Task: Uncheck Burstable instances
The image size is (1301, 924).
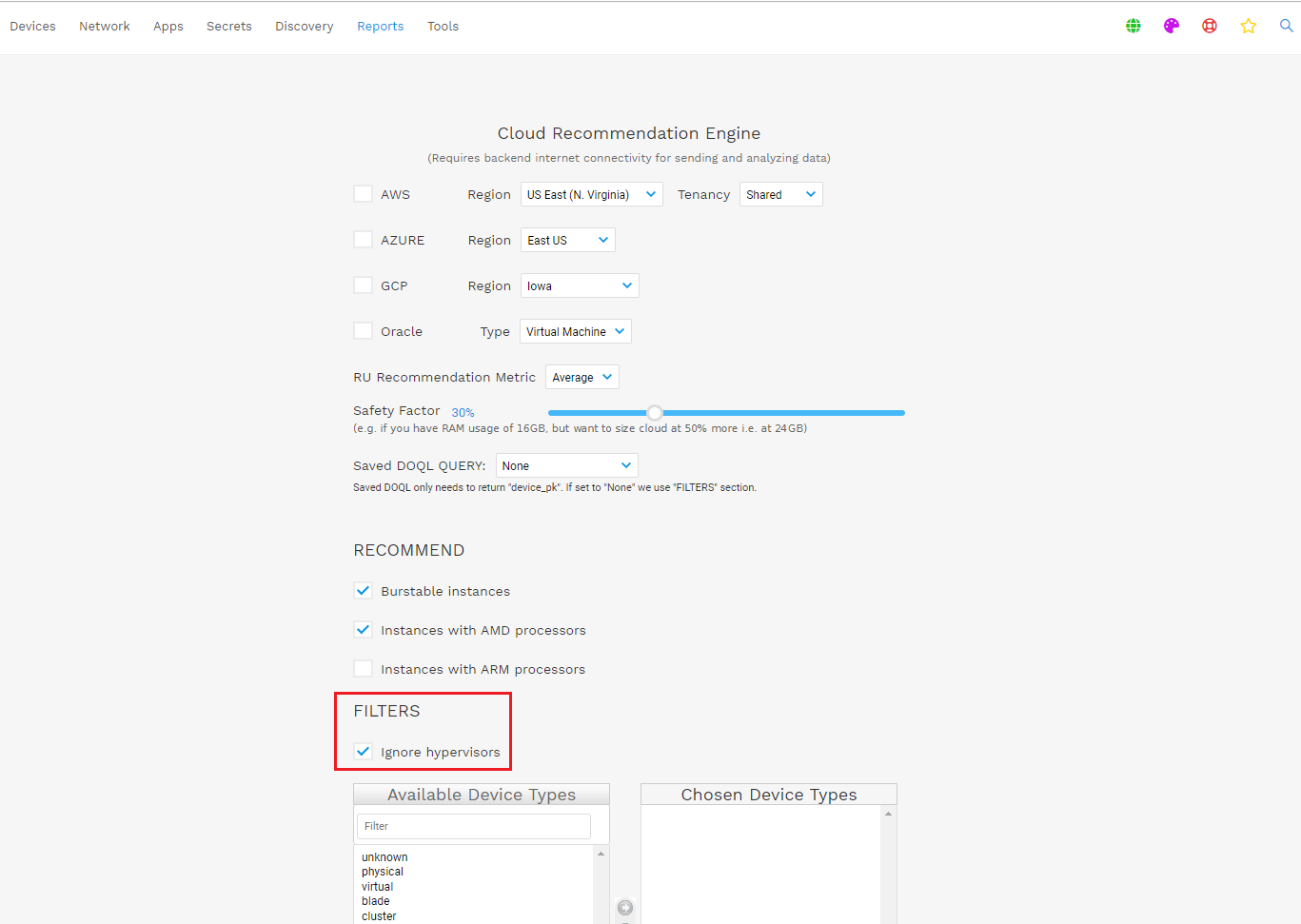Action: click(363, 591)
